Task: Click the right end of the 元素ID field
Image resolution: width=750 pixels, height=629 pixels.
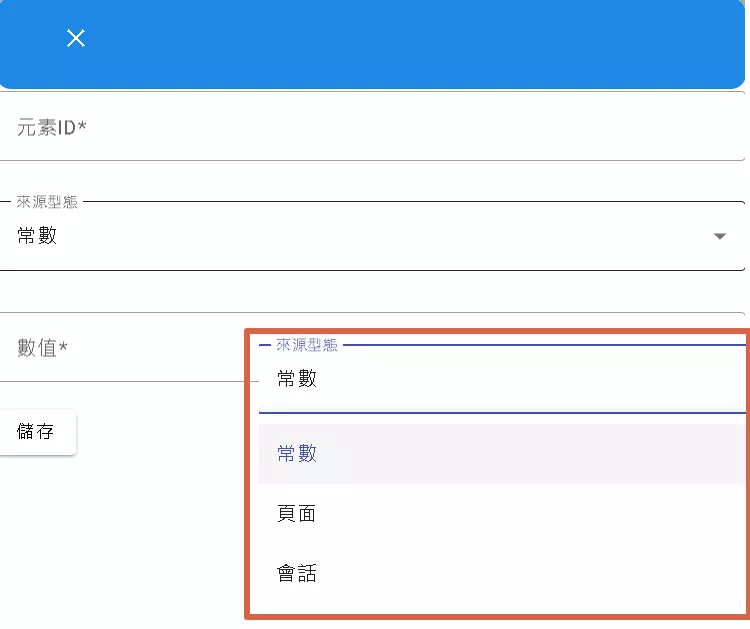Action: point(720,127)
